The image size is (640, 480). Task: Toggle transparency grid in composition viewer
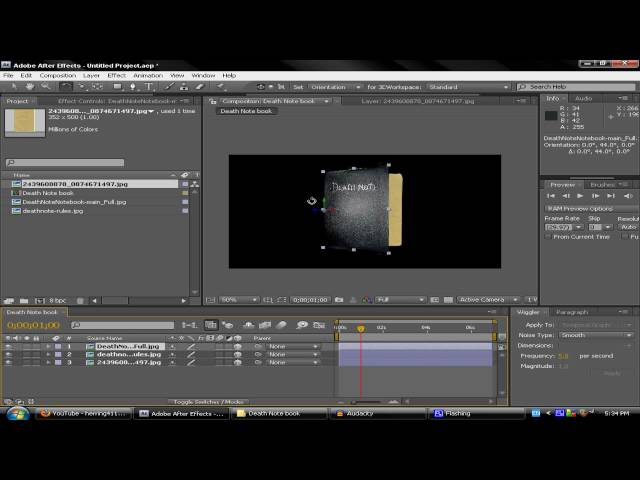tap(448, 300)
